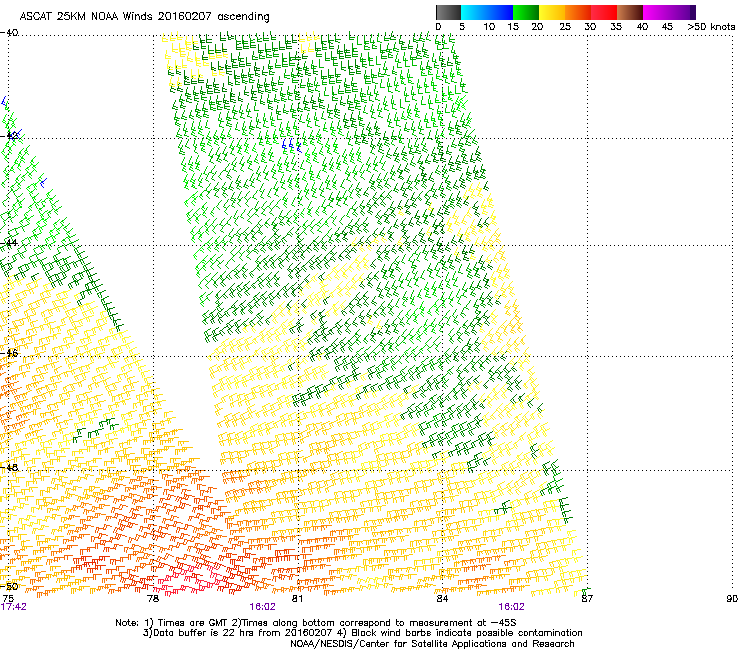
Task: Click the '75' longitude axis label
Action: pos(8,598)
